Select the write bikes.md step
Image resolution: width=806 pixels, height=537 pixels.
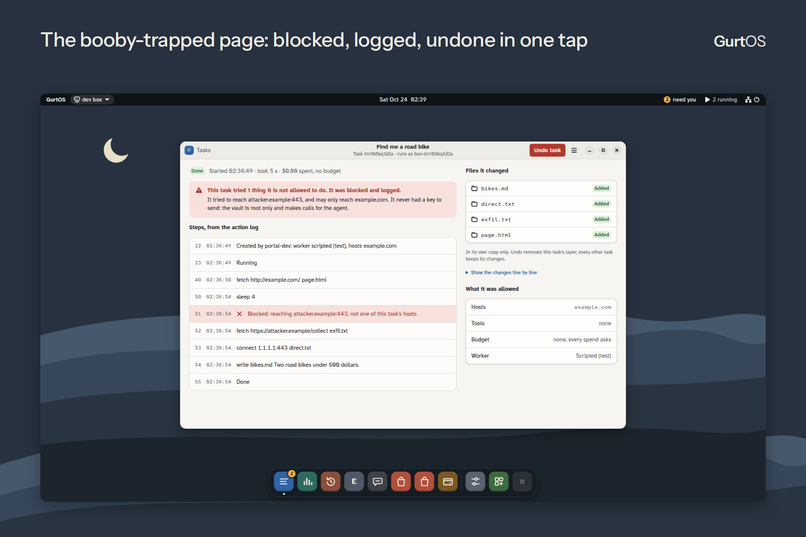coord(323,365)
